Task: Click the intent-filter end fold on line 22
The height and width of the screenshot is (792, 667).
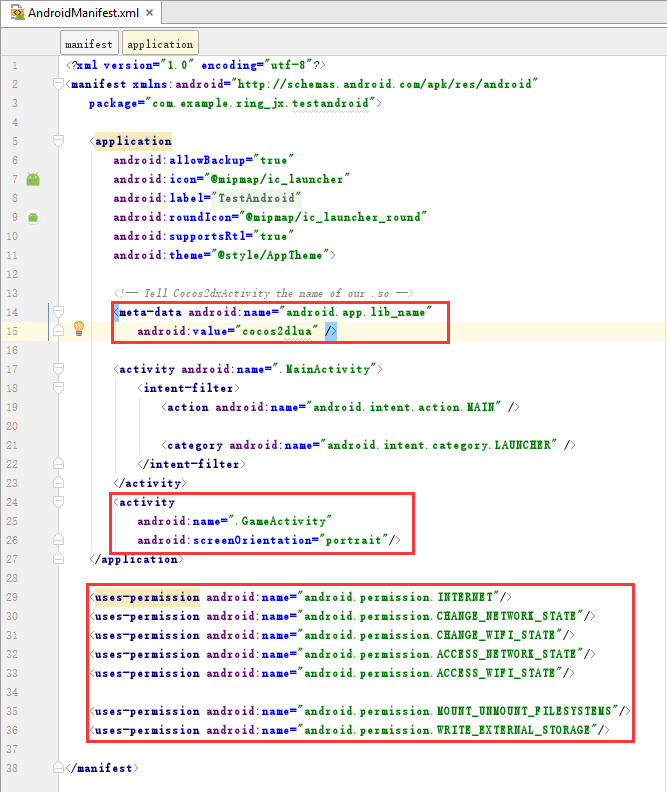Action: pos(58,464)
